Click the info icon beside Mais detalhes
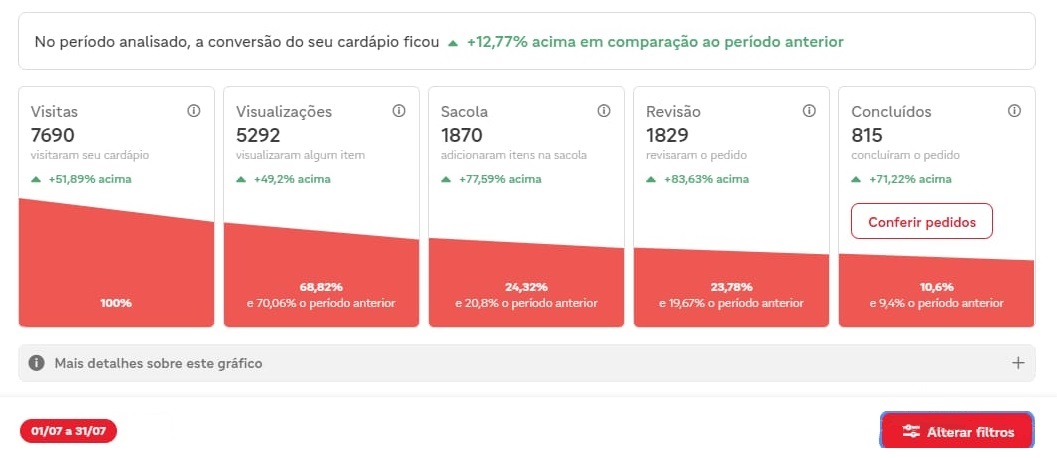This screenshot has width=1057, height=458. [37, 363]
